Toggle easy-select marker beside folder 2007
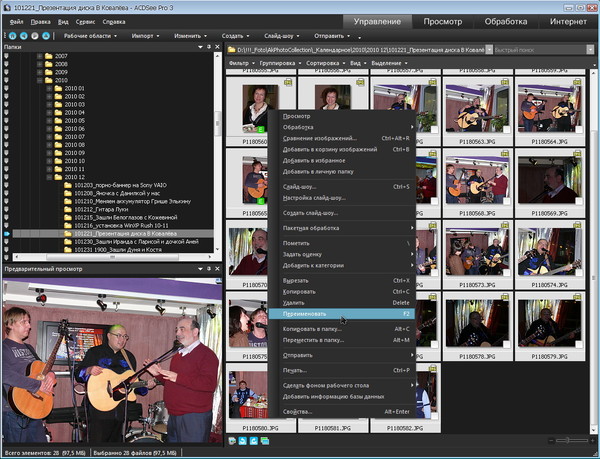The image size is (600, 459). click(6, 56)
